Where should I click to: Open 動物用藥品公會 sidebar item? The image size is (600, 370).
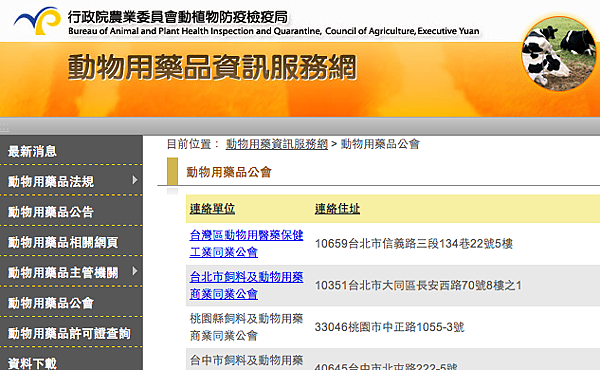(51, 303)
